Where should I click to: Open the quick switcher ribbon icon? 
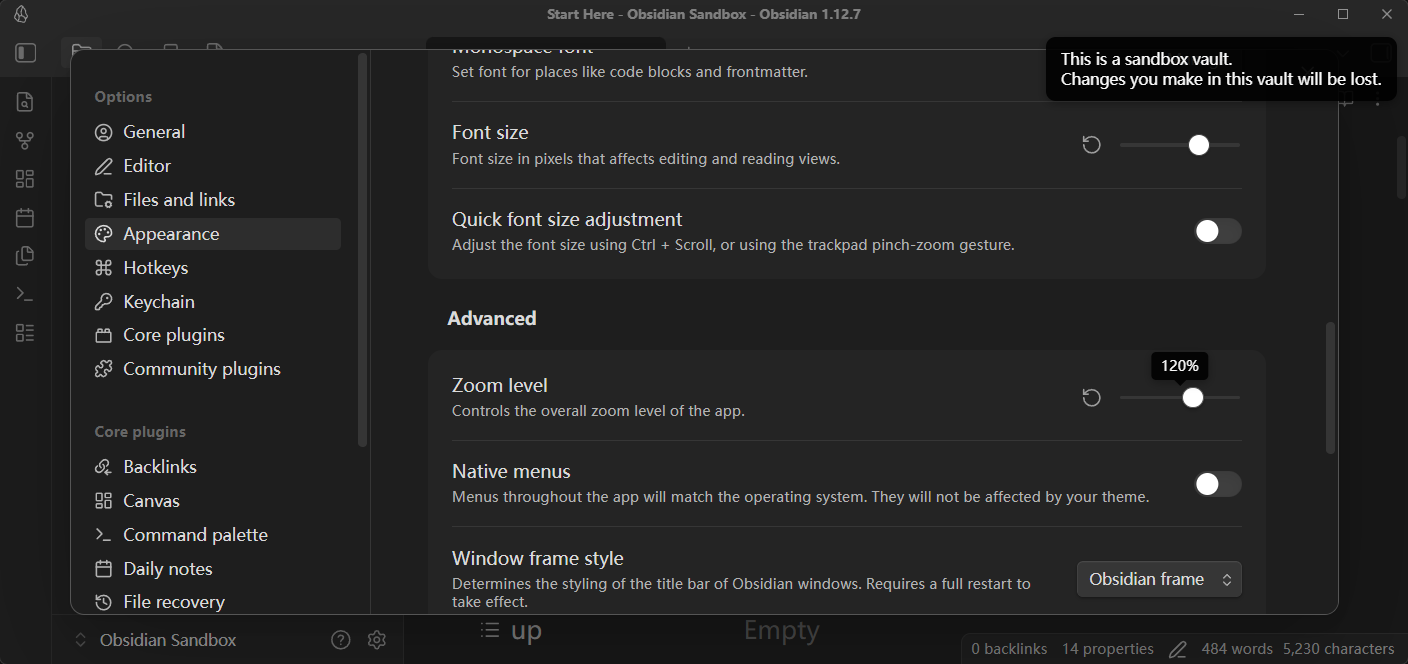point(25,102)
